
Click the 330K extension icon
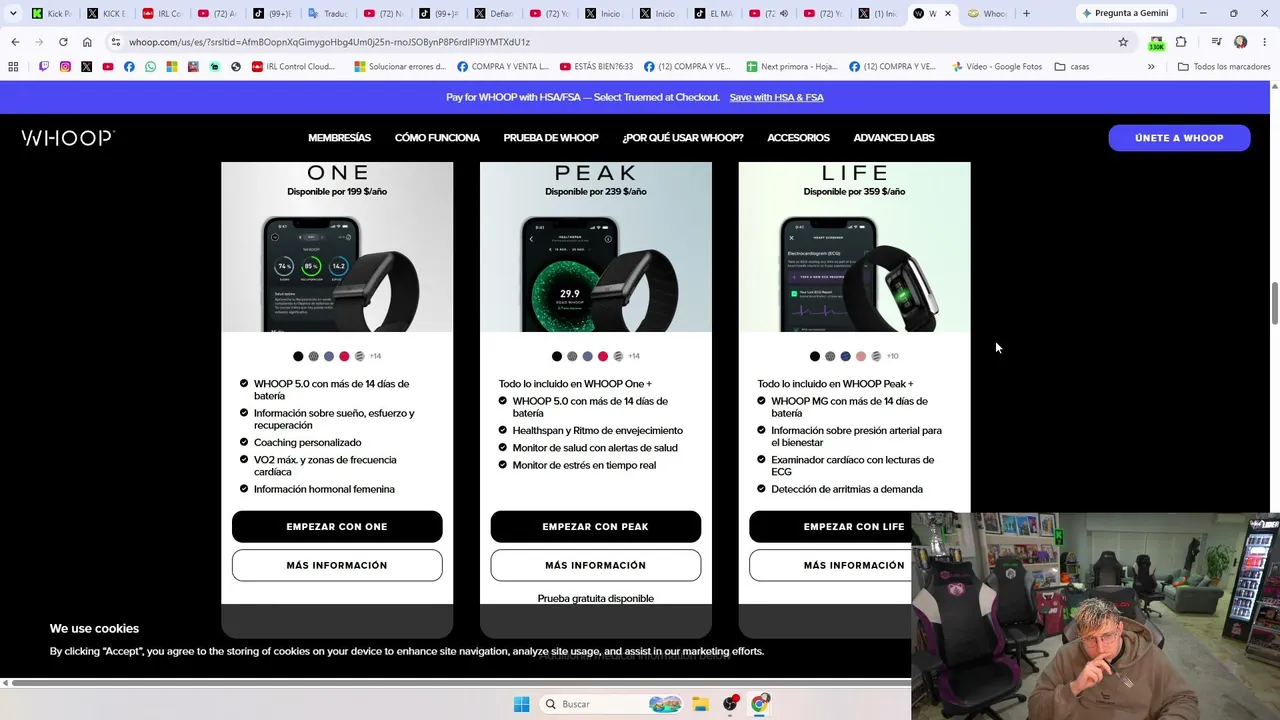click(1157, 42)
